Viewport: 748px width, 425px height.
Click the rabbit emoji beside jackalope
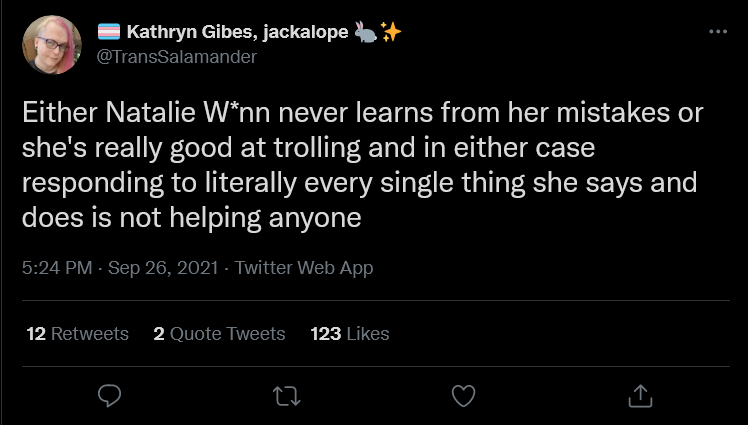(x=366, y=32)
